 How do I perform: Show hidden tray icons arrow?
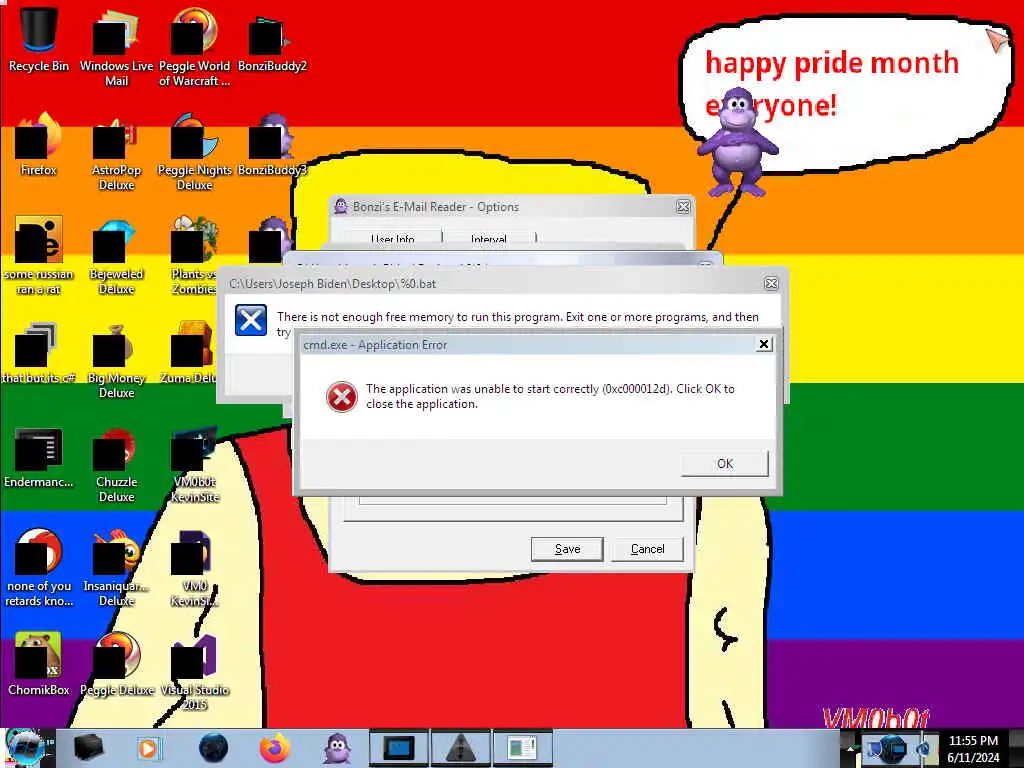point(850,748)
